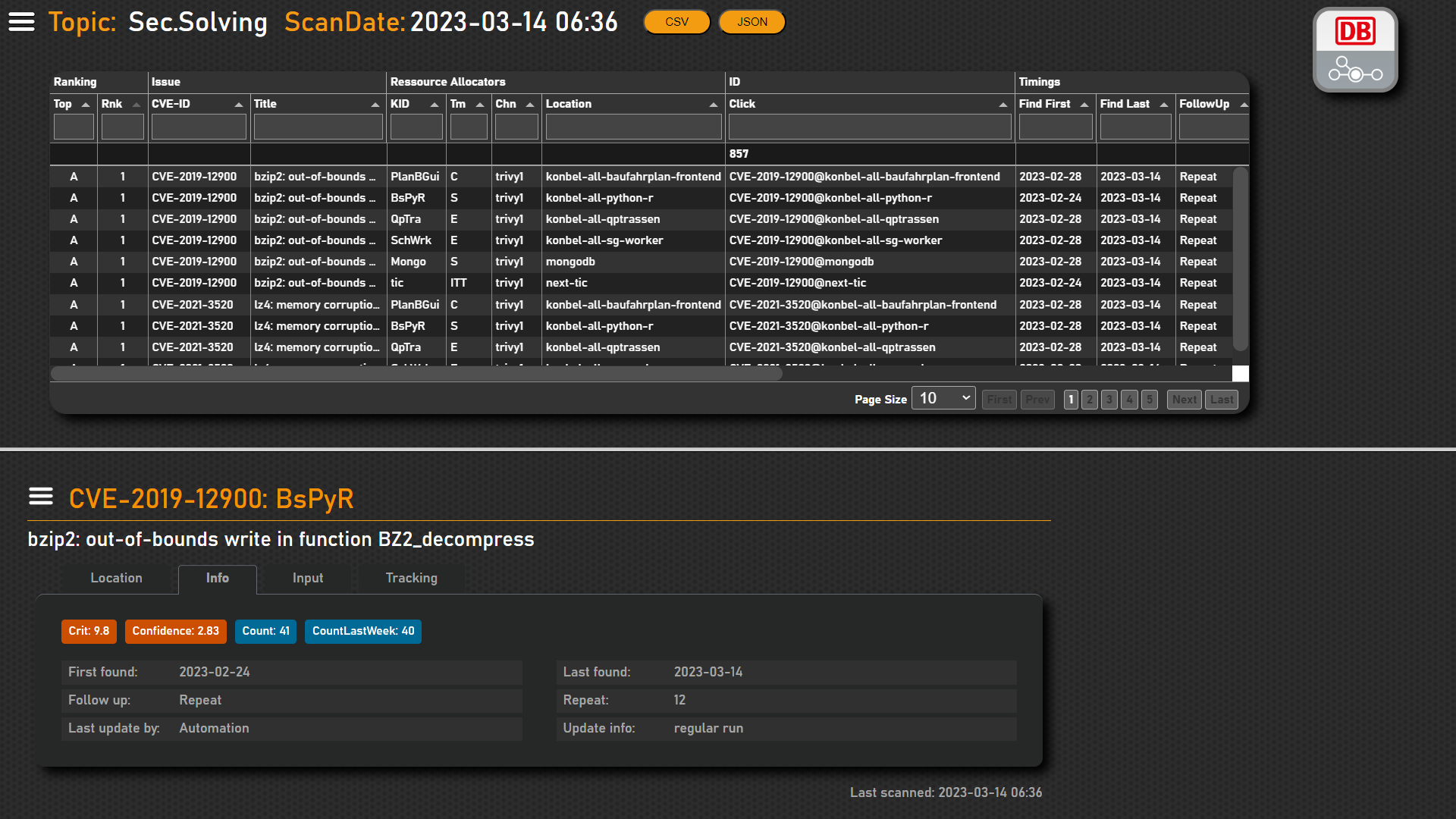The width and height of the screenshot is (1456, 819).
Task: Sort by Location column arrow
Action: tap(713, 105)
